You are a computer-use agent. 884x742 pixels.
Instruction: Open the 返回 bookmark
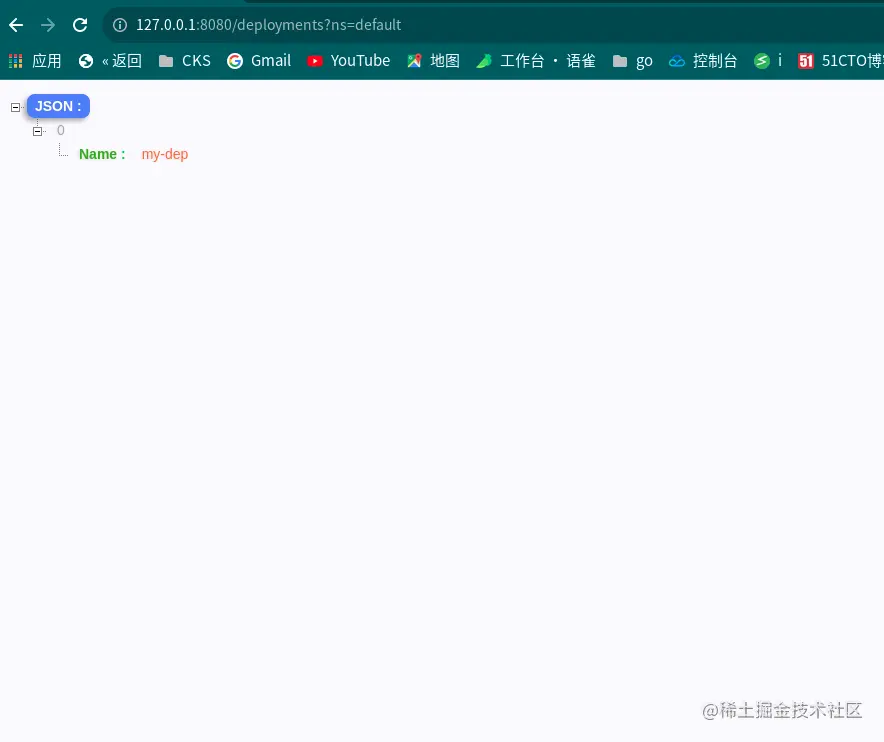110,61
